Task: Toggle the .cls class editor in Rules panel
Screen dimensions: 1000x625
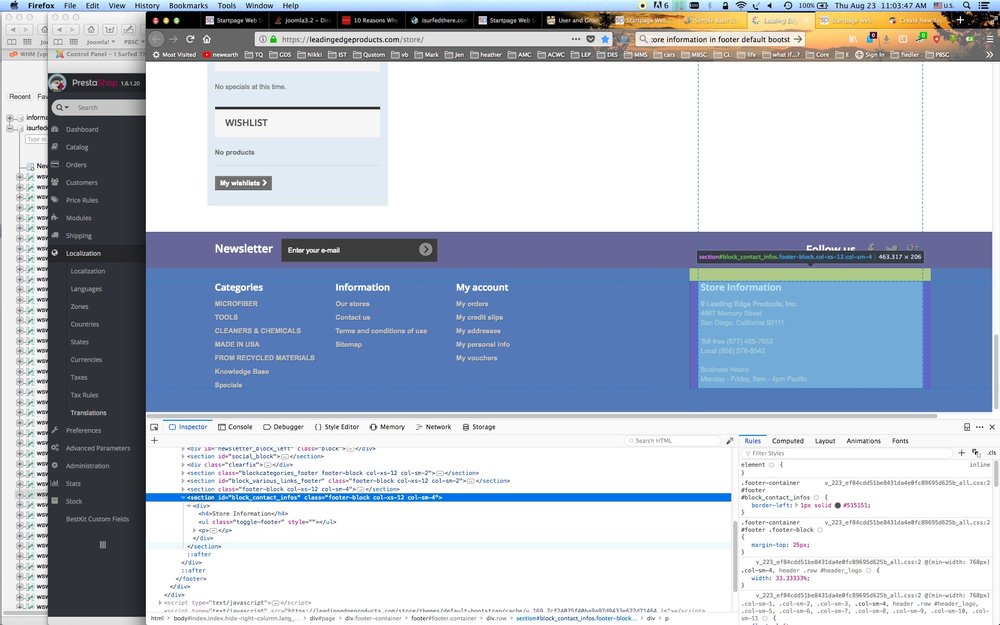Action: 991,453
